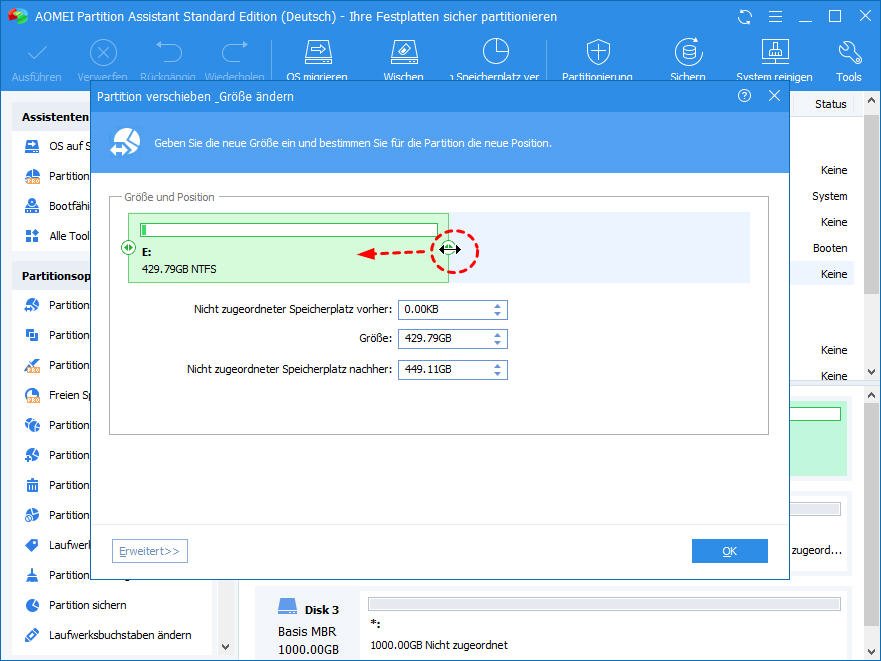Click the Bootfähig media sidebar icon
The image size is (881, 661).
click(x=32, y=206)
